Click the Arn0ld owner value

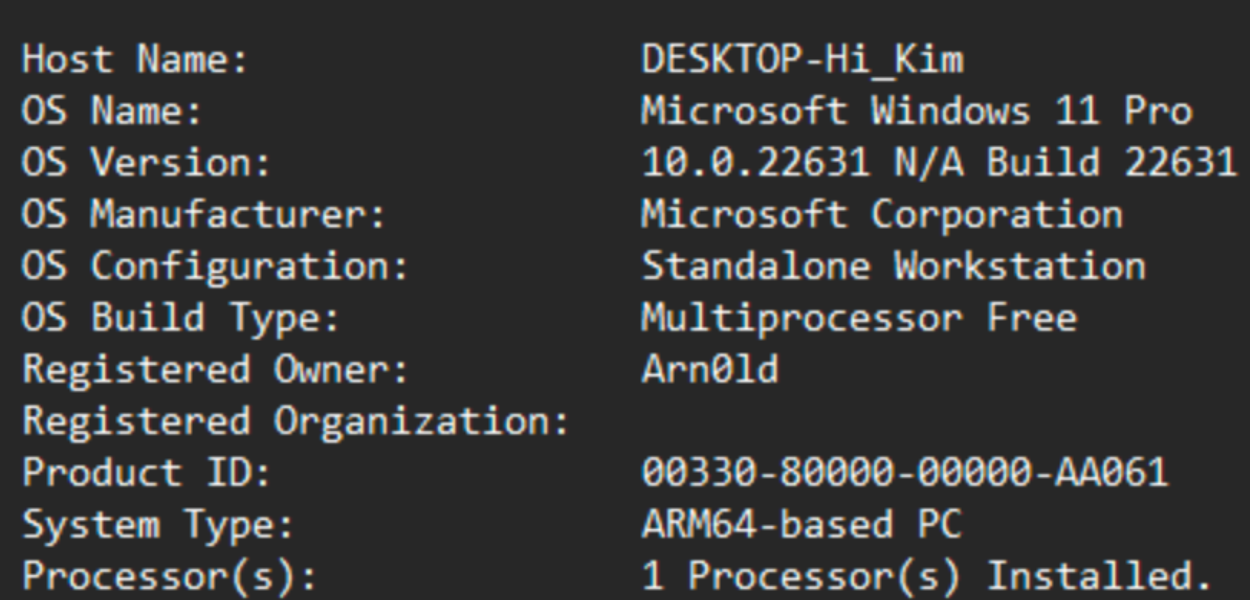(709, 371)
